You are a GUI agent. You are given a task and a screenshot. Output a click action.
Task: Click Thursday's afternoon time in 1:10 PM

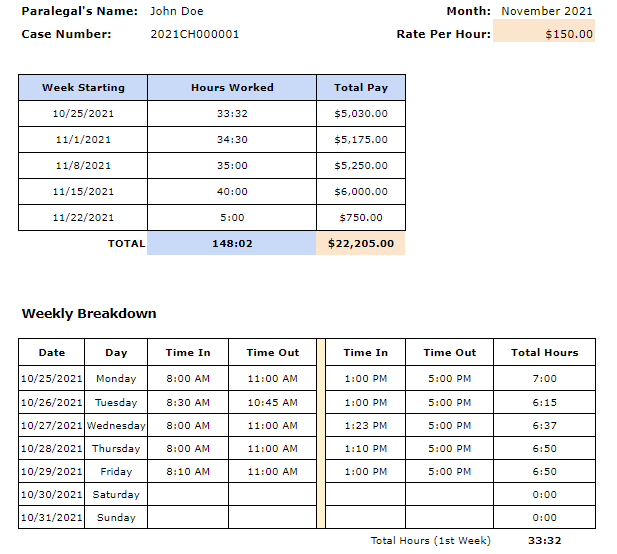366,449
